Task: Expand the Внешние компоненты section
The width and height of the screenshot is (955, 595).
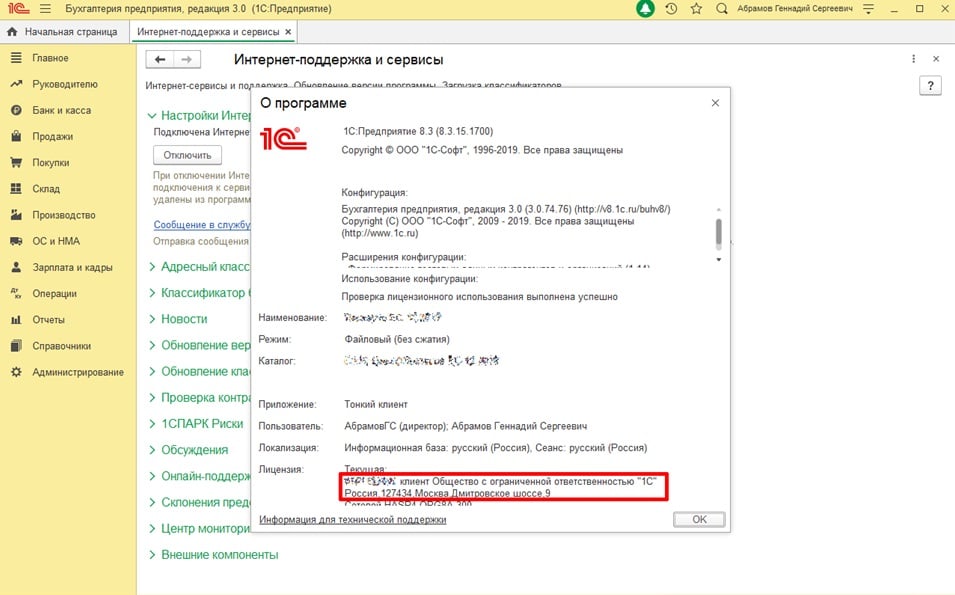Action: click(x=219, y=554)
